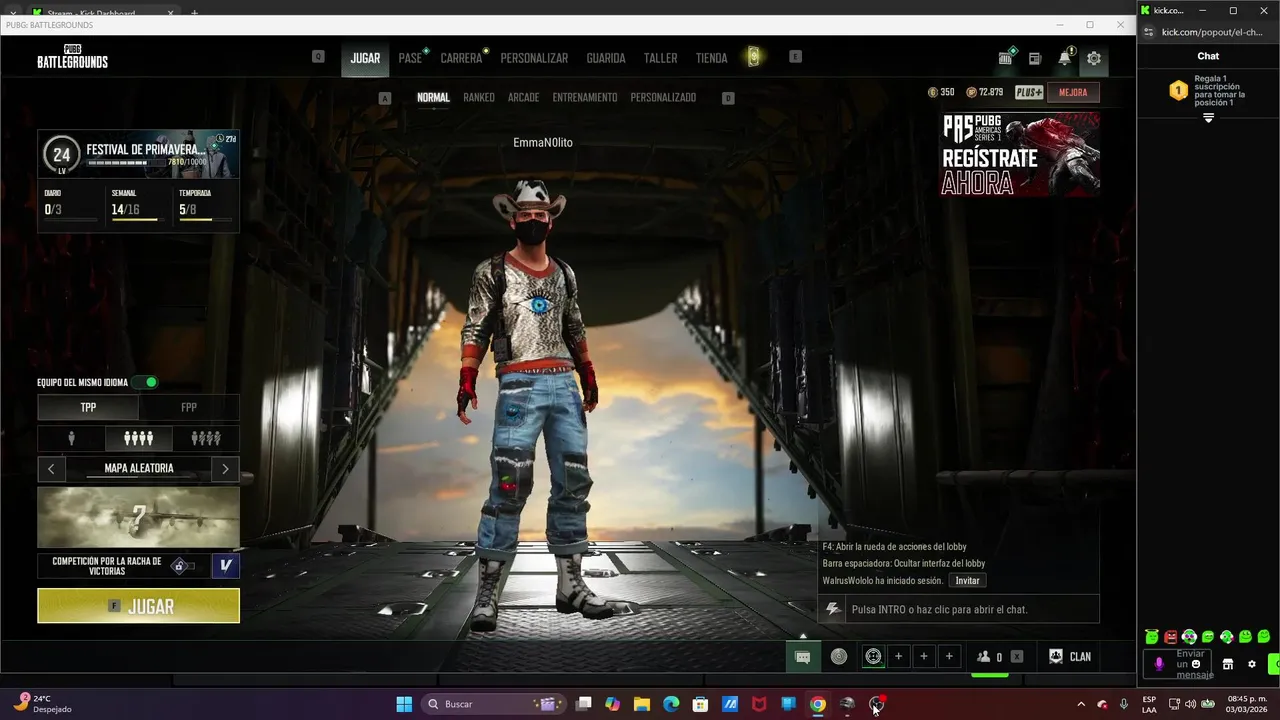Open the CLAN panel
This screenshot has height=720, width=1280.
click(x=1070, y=657)
